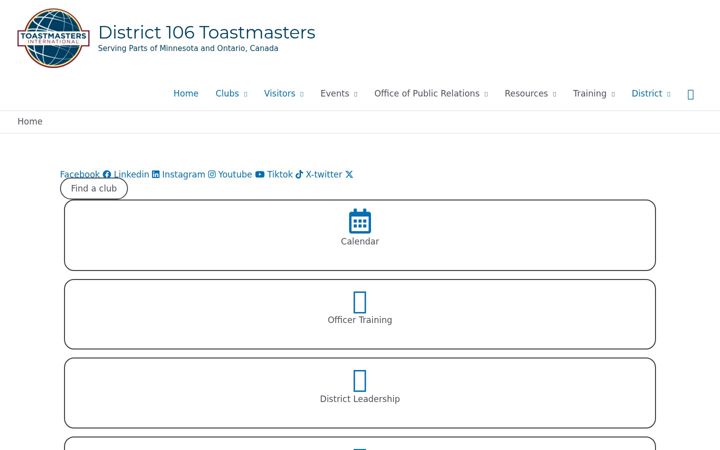Screen dimensions: 720x450
Task: Open the Training menu item
Action: click(590, 93)
